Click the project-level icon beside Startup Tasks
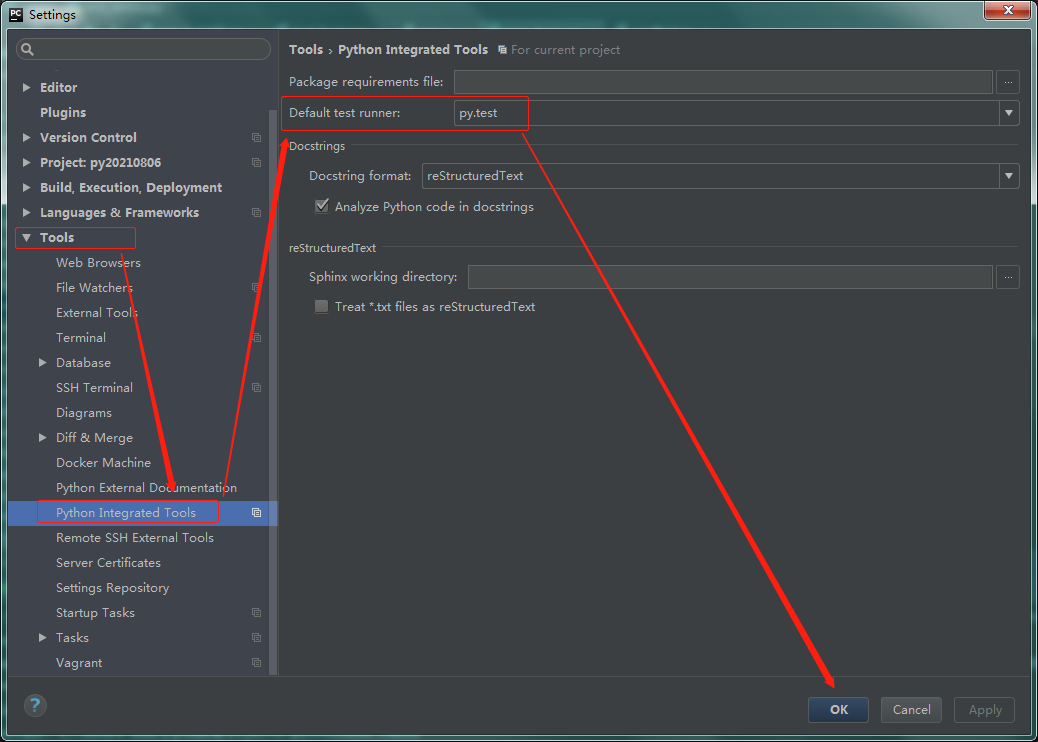1038x742 pixels. click(x=256, y=612)
